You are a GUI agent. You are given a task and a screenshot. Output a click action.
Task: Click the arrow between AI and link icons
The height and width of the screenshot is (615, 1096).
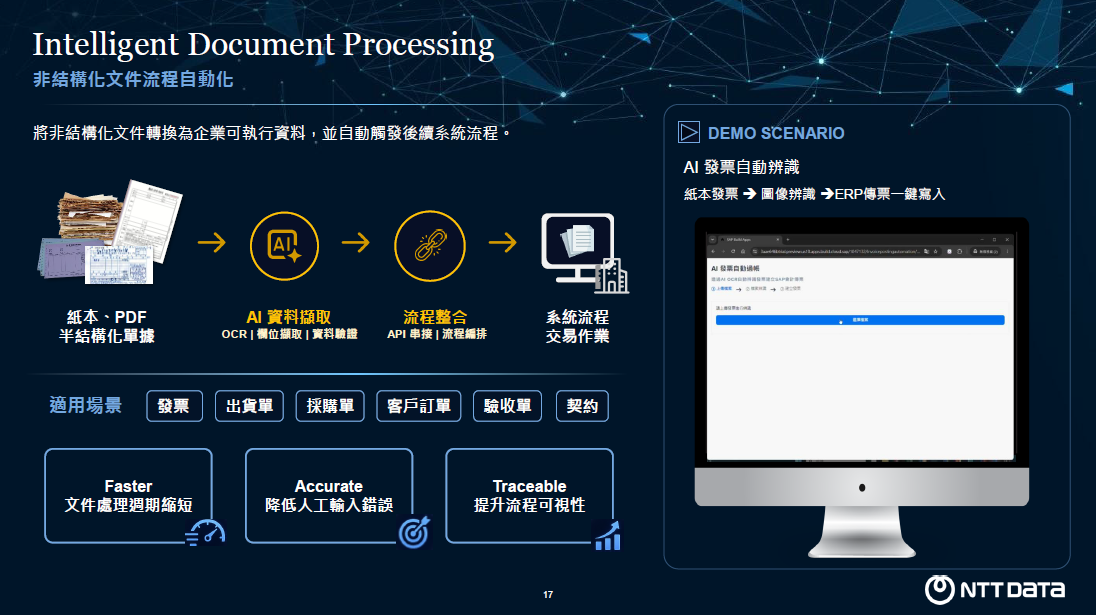pyautogui.click(x=356, y=243)
